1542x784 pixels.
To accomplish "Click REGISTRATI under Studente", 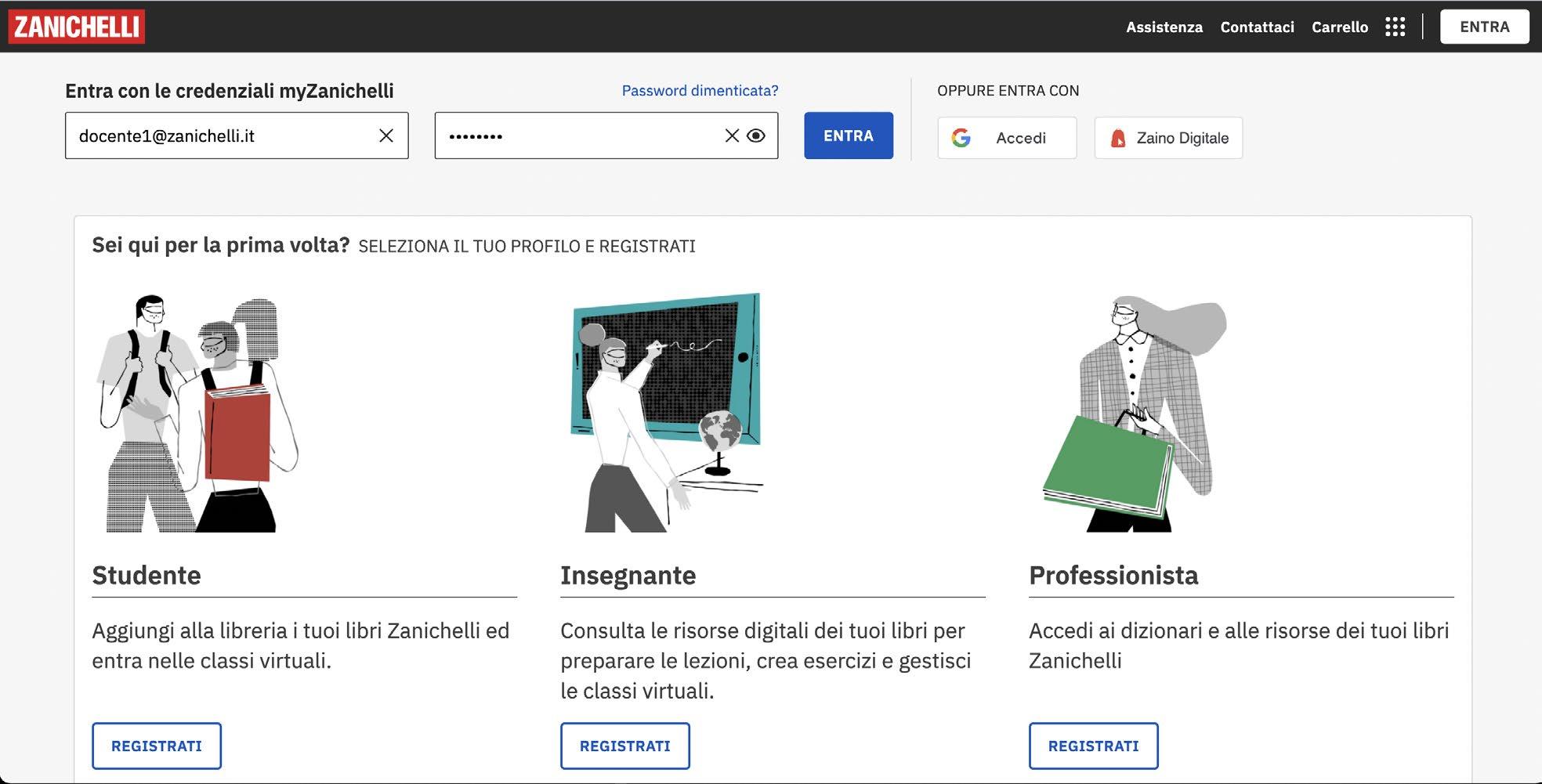I will coord(157,746).
